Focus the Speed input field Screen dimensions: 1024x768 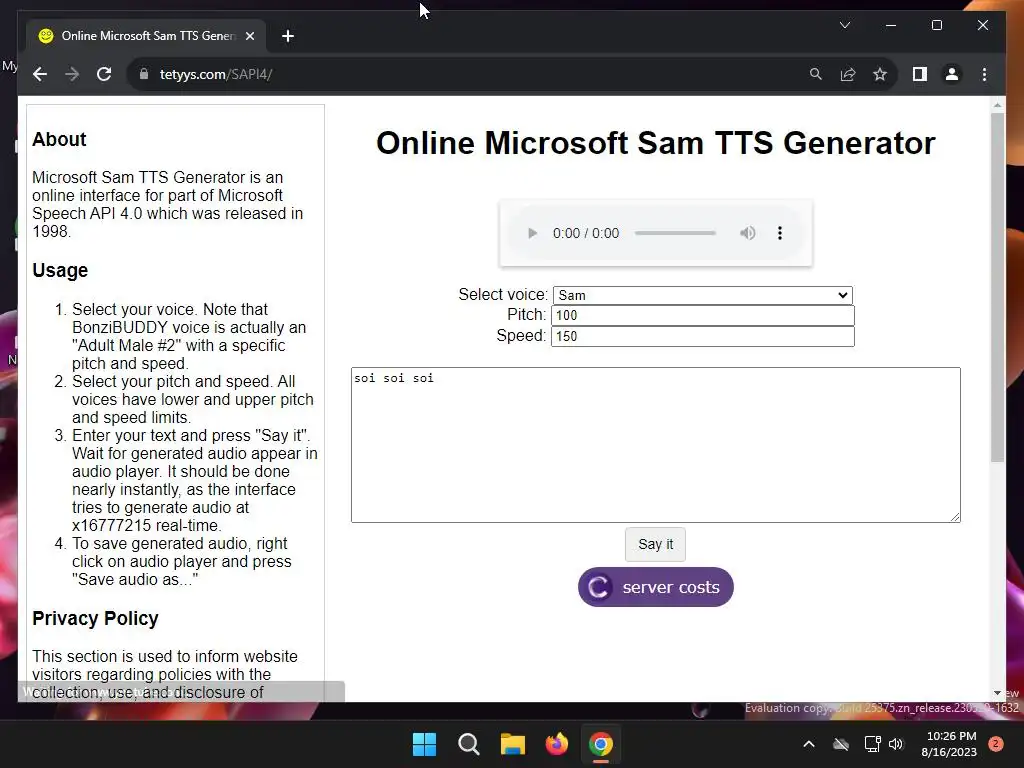tap(703, 336)
